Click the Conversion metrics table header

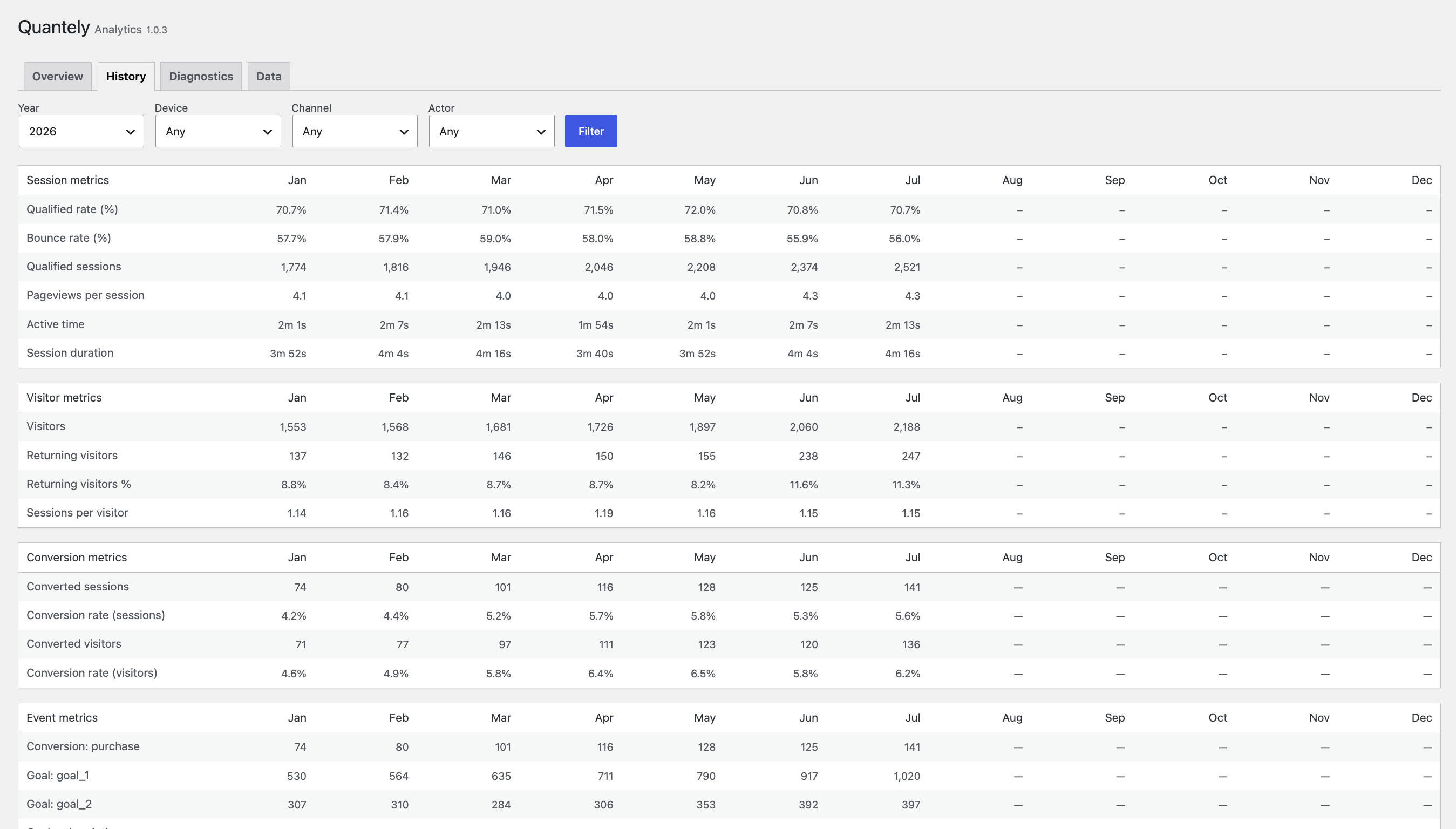[x=77, y=558]
